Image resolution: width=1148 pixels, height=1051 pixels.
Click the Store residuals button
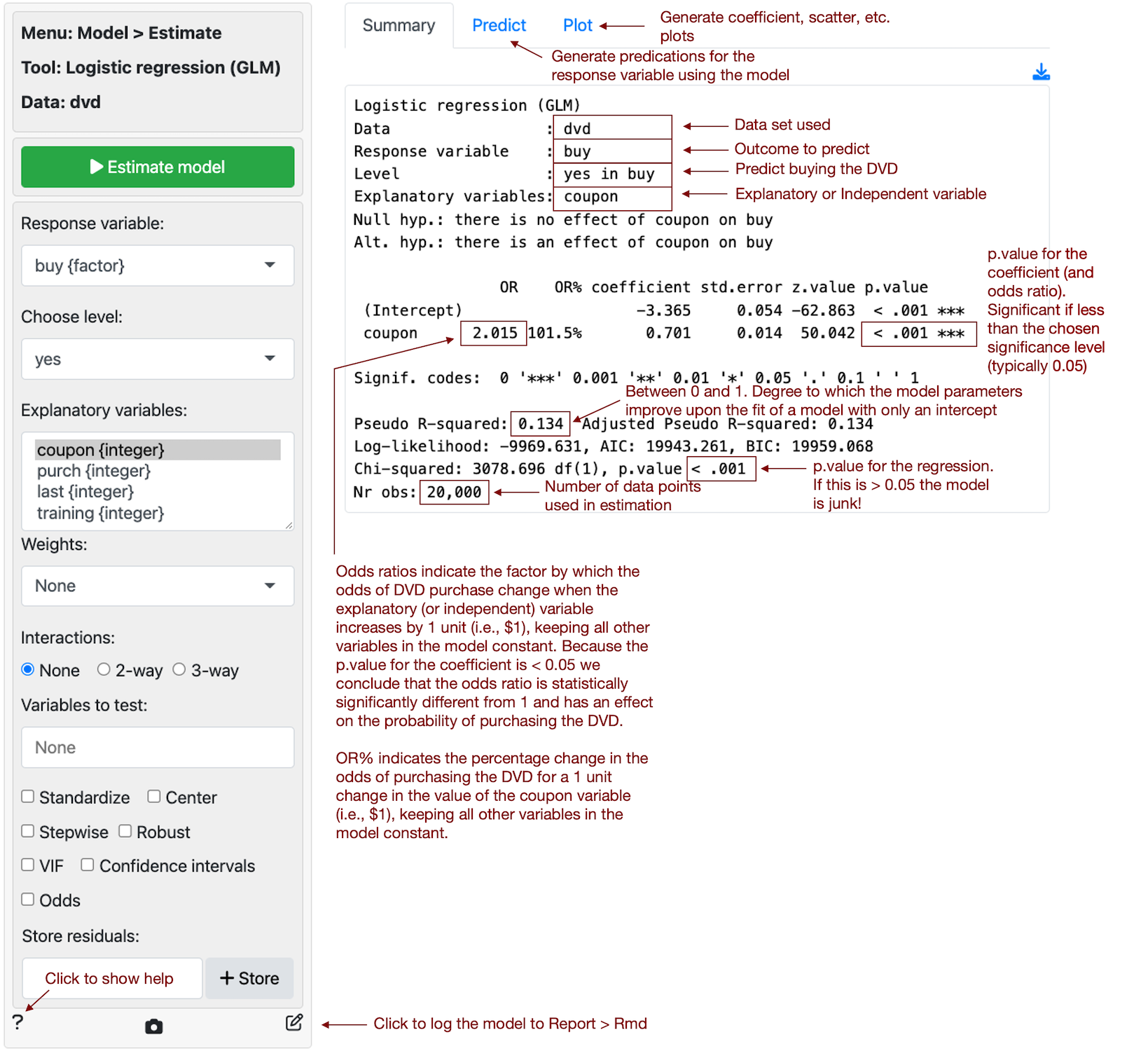tap(249, 978)
